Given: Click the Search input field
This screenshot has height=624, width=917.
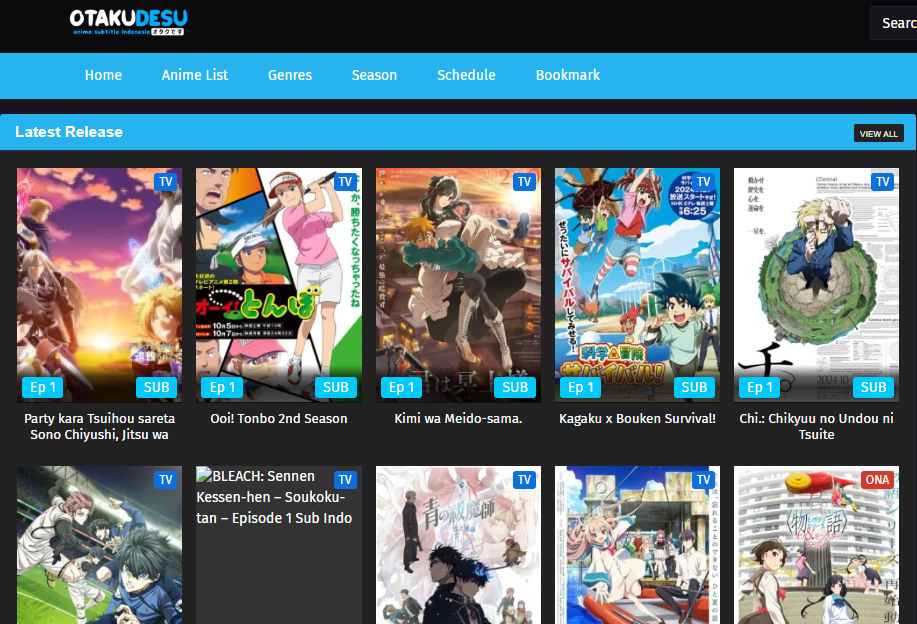Looking at the screenshot, I should [894, 23].
